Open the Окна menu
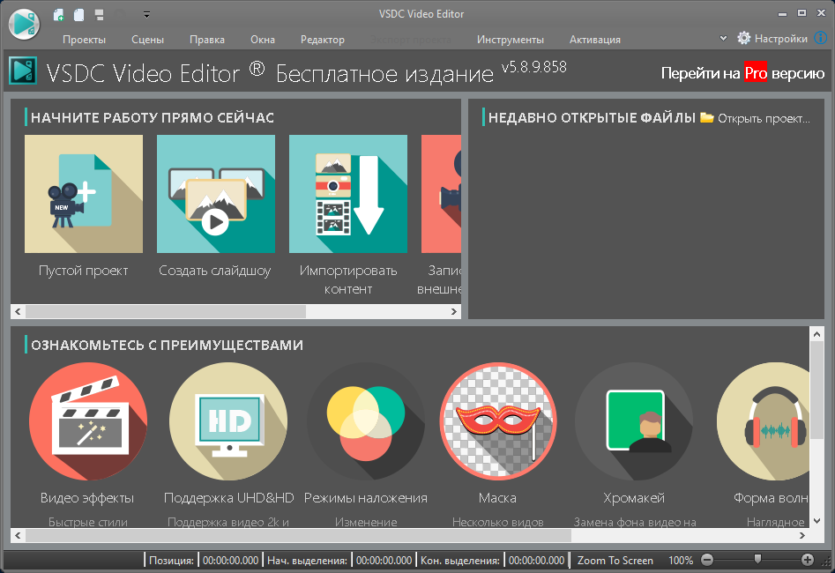 [263, 39]
